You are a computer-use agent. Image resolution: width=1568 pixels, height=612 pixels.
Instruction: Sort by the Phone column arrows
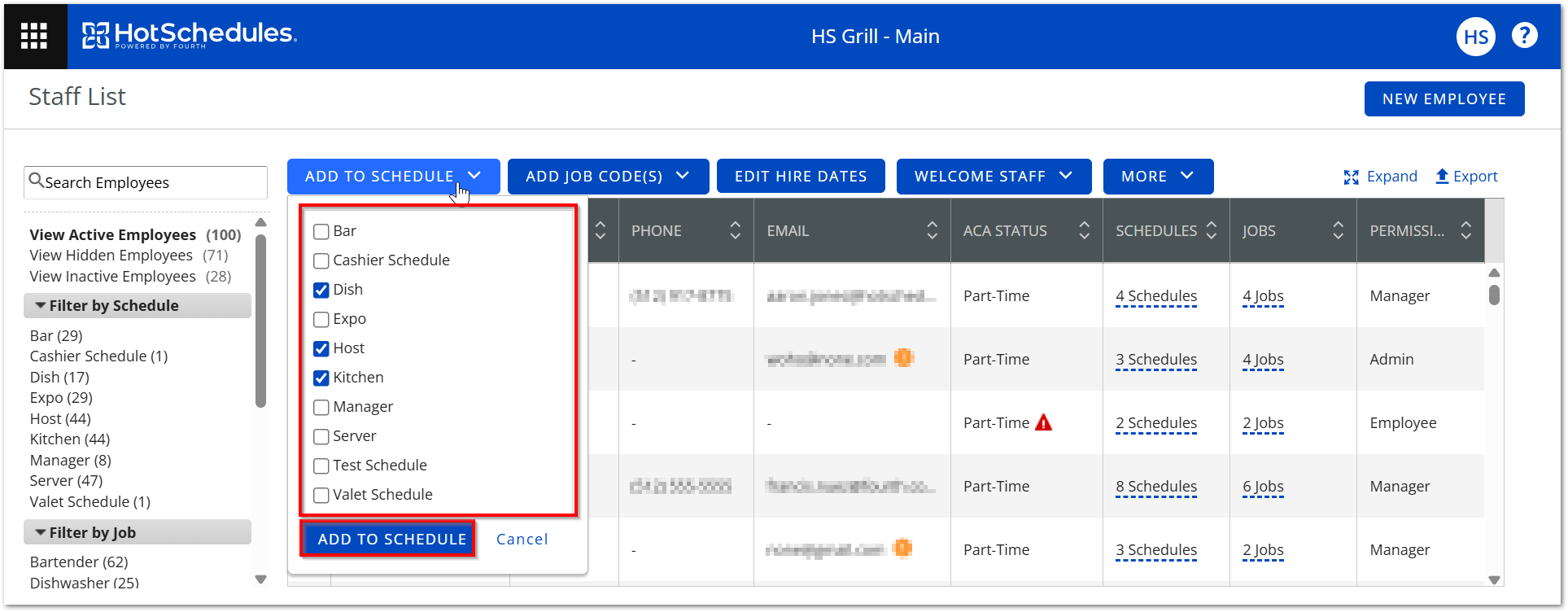point(735,230)
